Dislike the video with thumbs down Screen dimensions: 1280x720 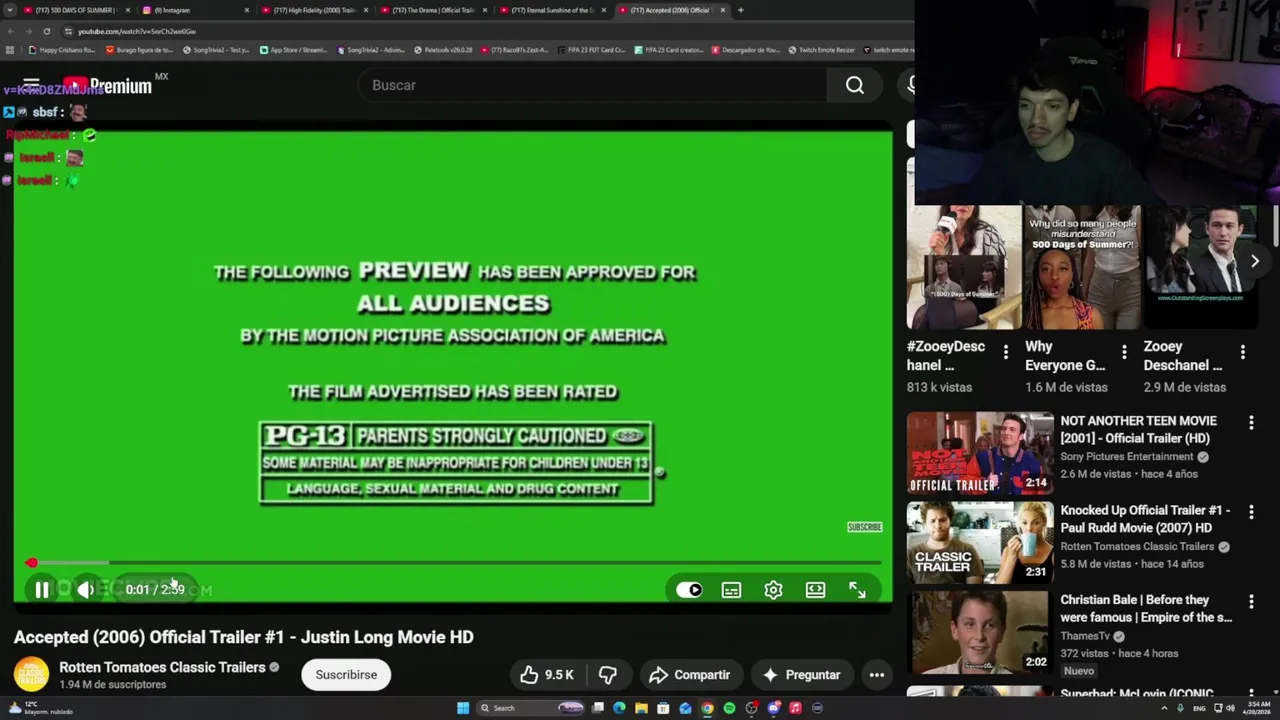pyautogui.click(x=607, y=675)
